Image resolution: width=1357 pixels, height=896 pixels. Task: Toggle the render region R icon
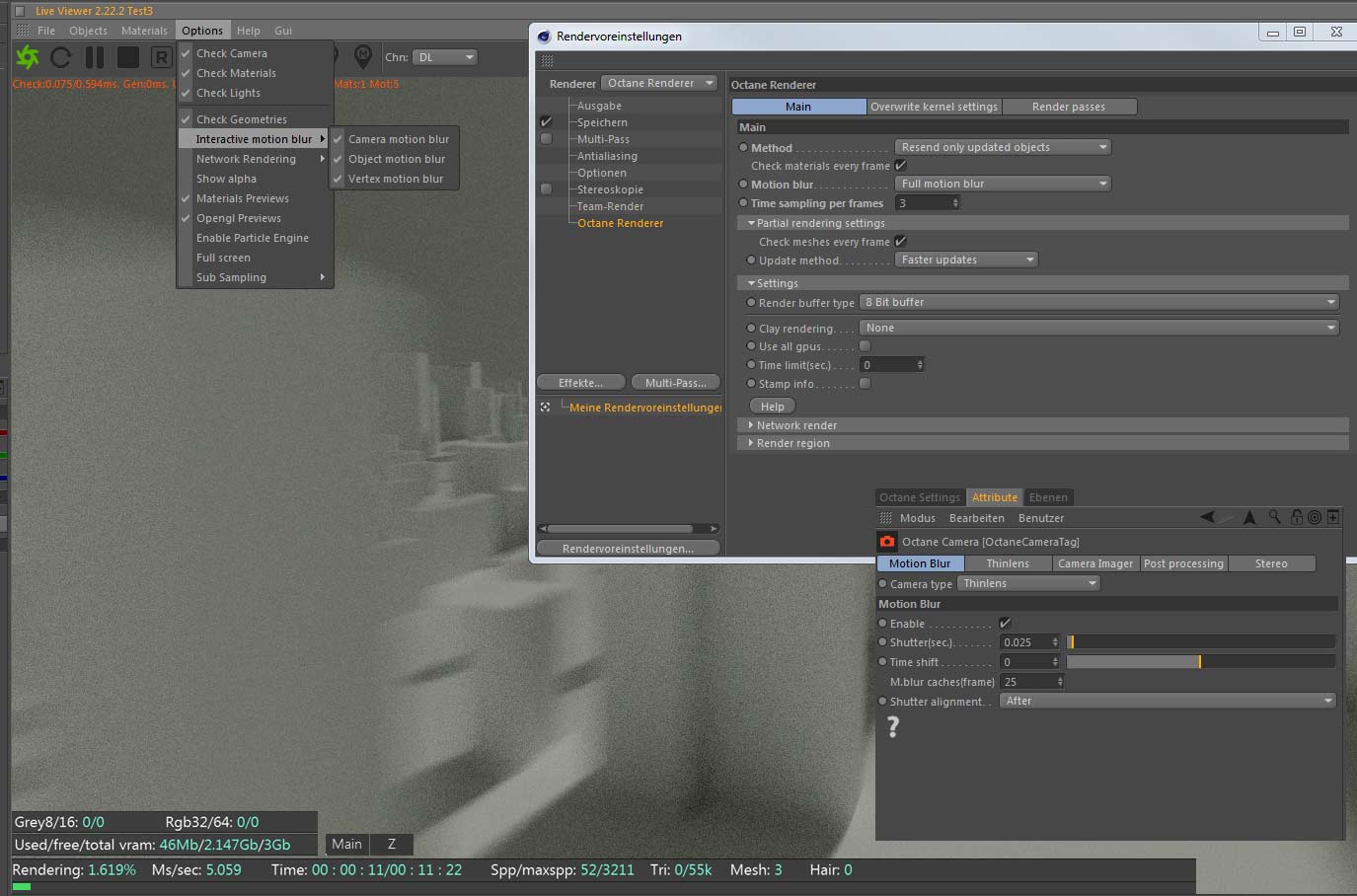coord(161,57)
